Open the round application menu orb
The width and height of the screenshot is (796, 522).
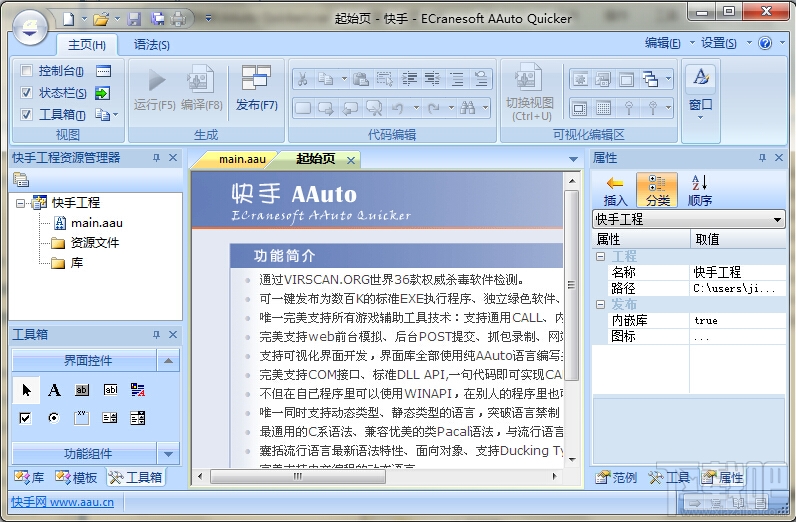(x=30, y=26)
